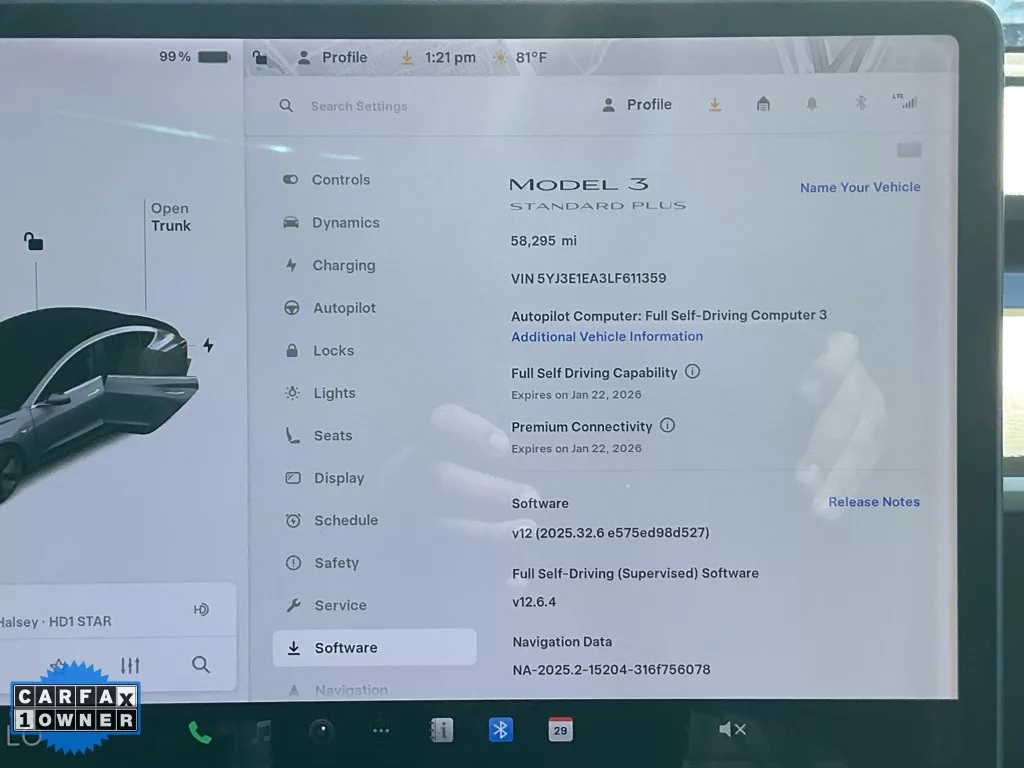Open the three-dots app launcher

click(x=381, y=730)
